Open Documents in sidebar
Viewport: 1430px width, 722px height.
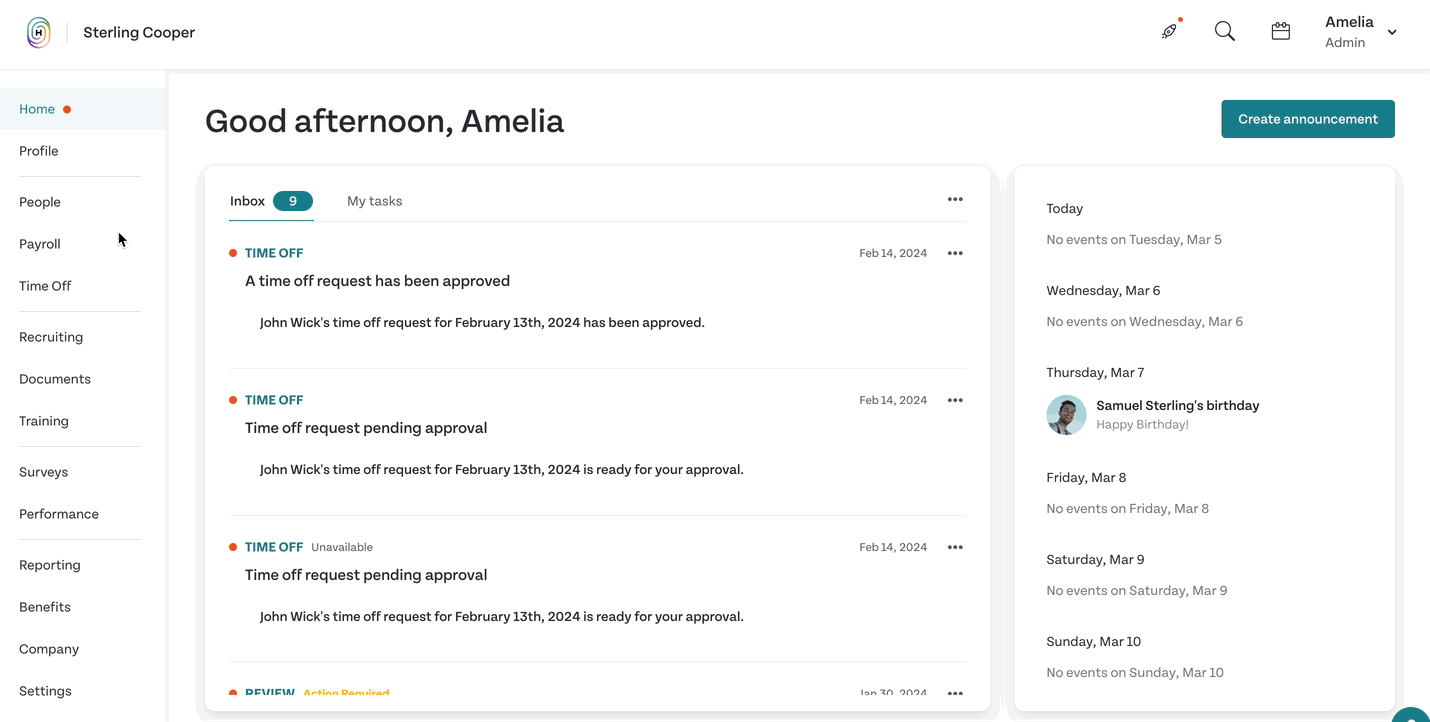coord(55,379)
